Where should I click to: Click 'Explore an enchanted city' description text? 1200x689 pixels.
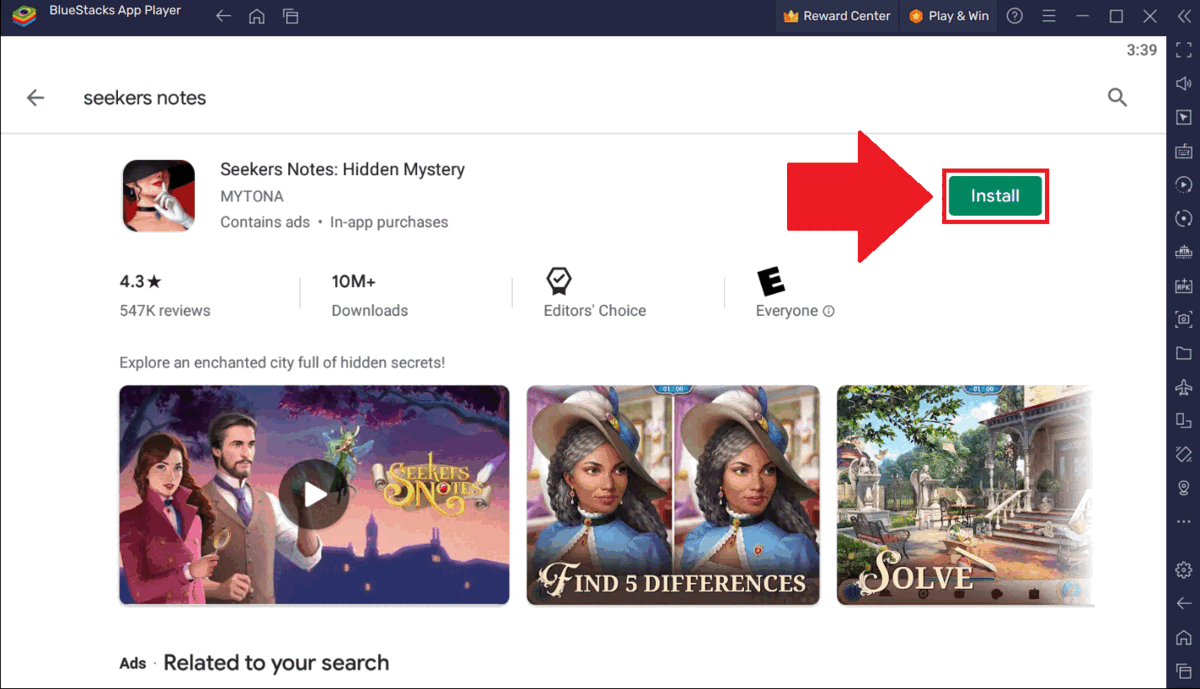pyautogui.click(x=282, y=363)
